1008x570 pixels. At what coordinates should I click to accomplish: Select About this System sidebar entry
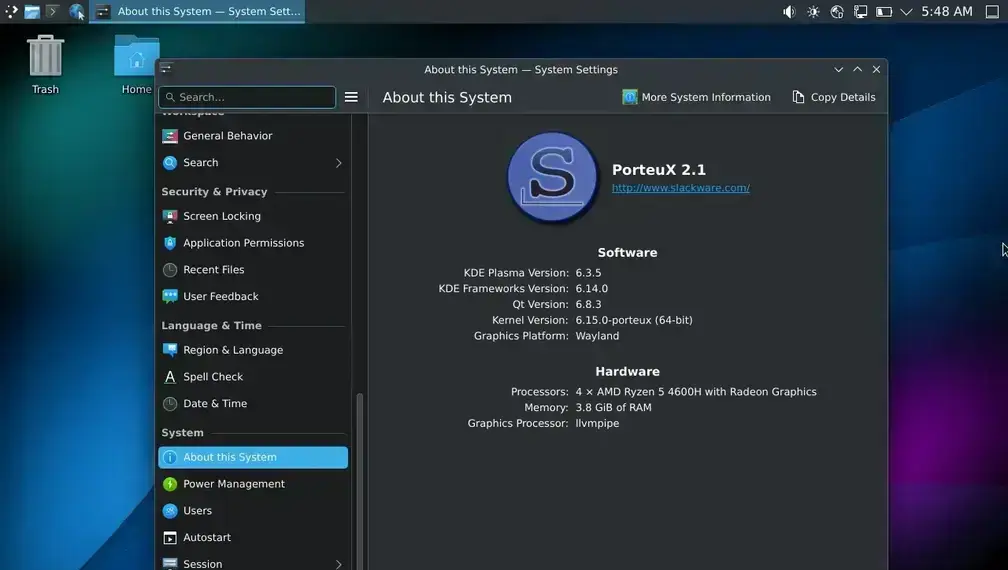(x=253, y=457)
